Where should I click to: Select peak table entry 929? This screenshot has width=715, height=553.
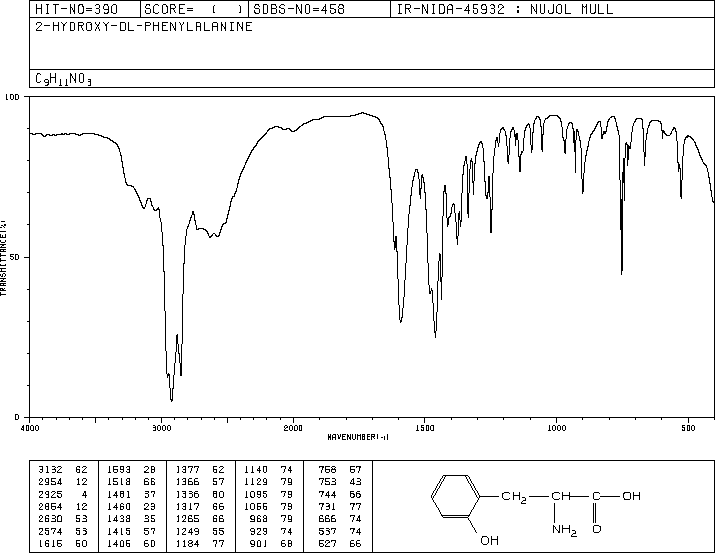[259, 531]
